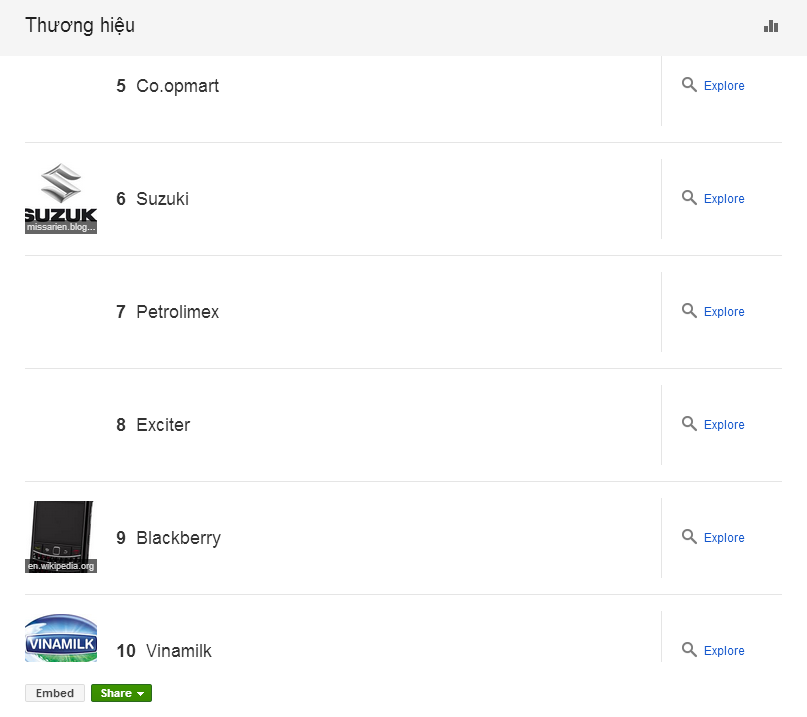Click magnifier icon in Vinamilk row

[x=689, y=650]
